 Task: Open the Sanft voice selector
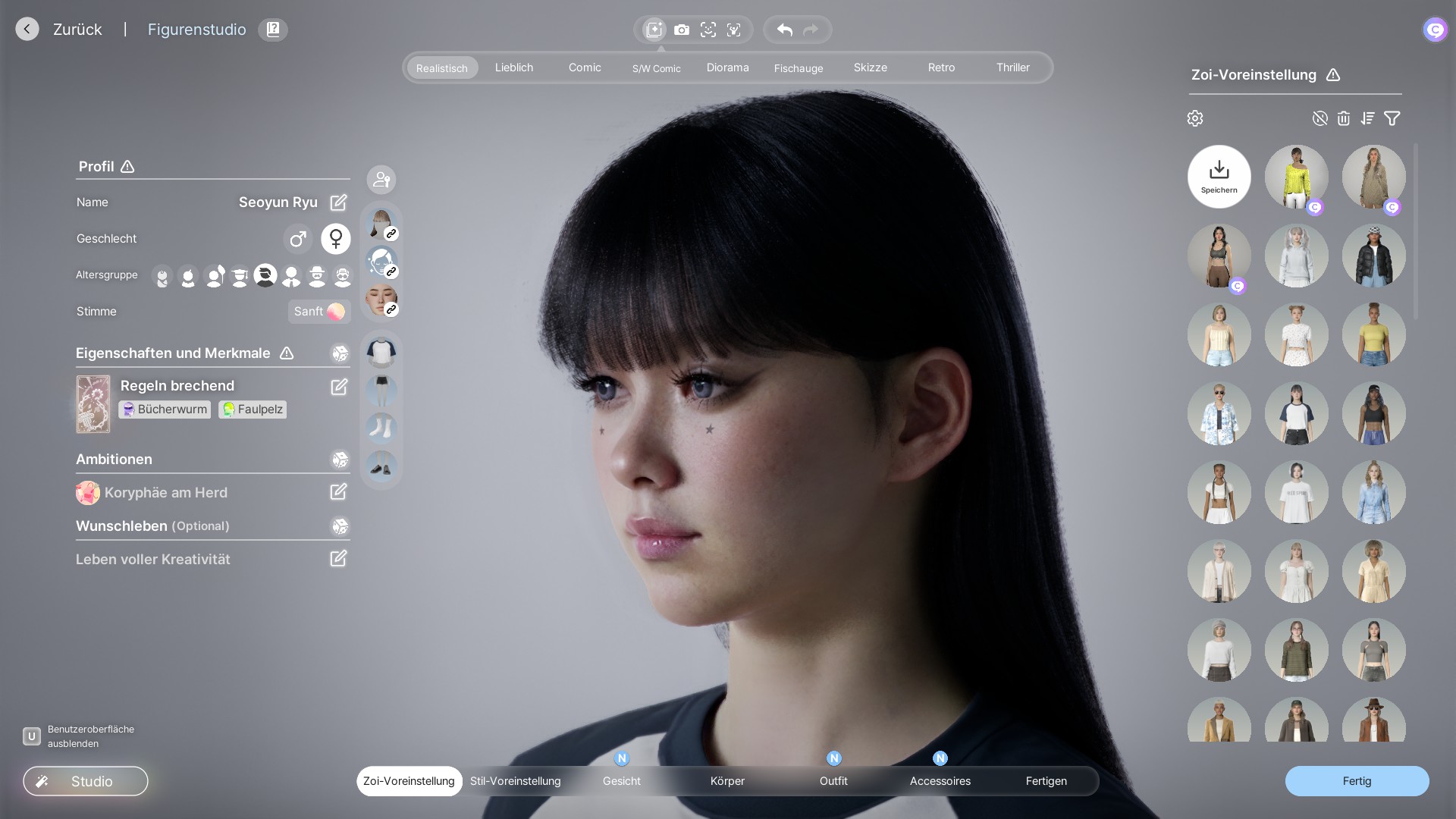tap(319, 312)
